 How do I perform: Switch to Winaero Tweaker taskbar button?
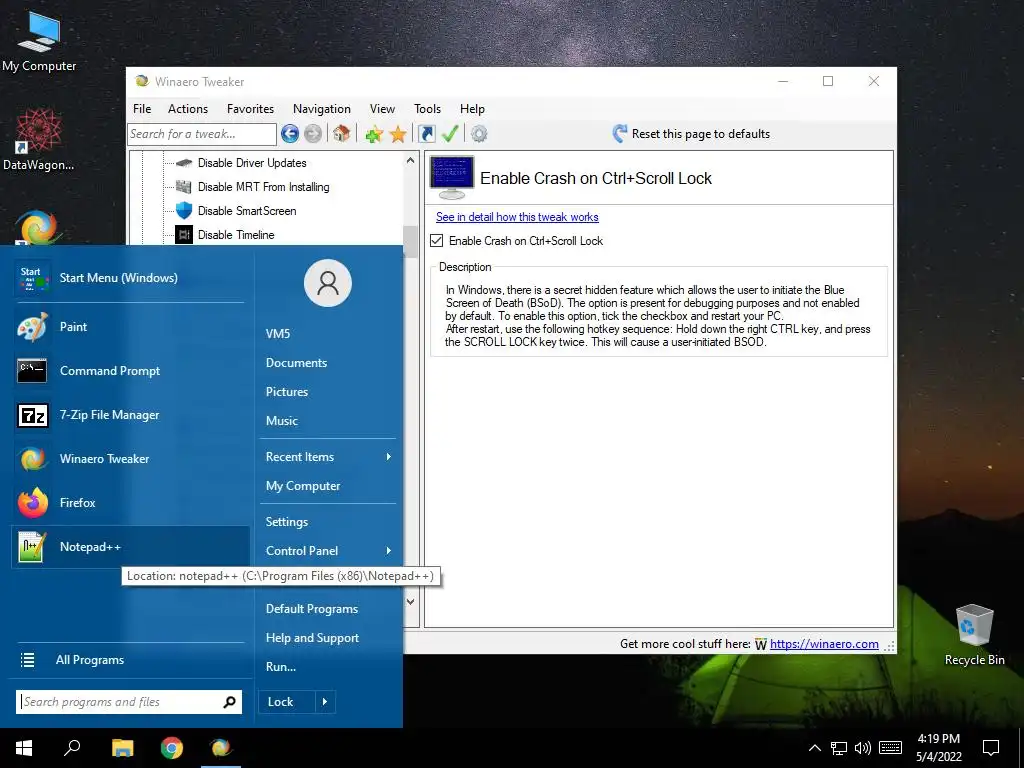tap(221, 748)
